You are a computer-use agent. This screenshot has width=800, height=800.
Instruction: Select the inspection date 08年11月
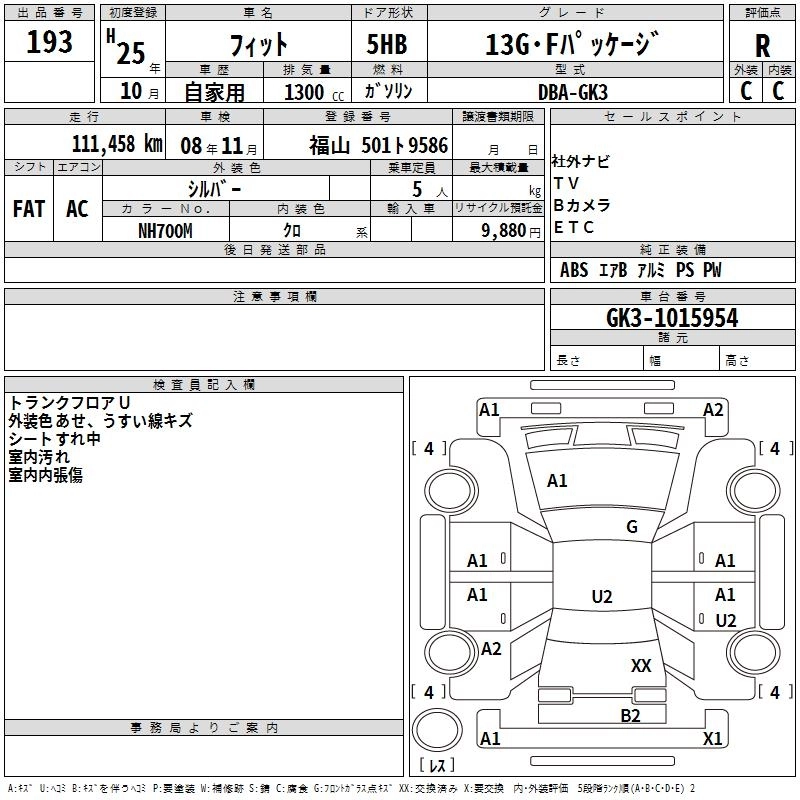coord(219,146)
